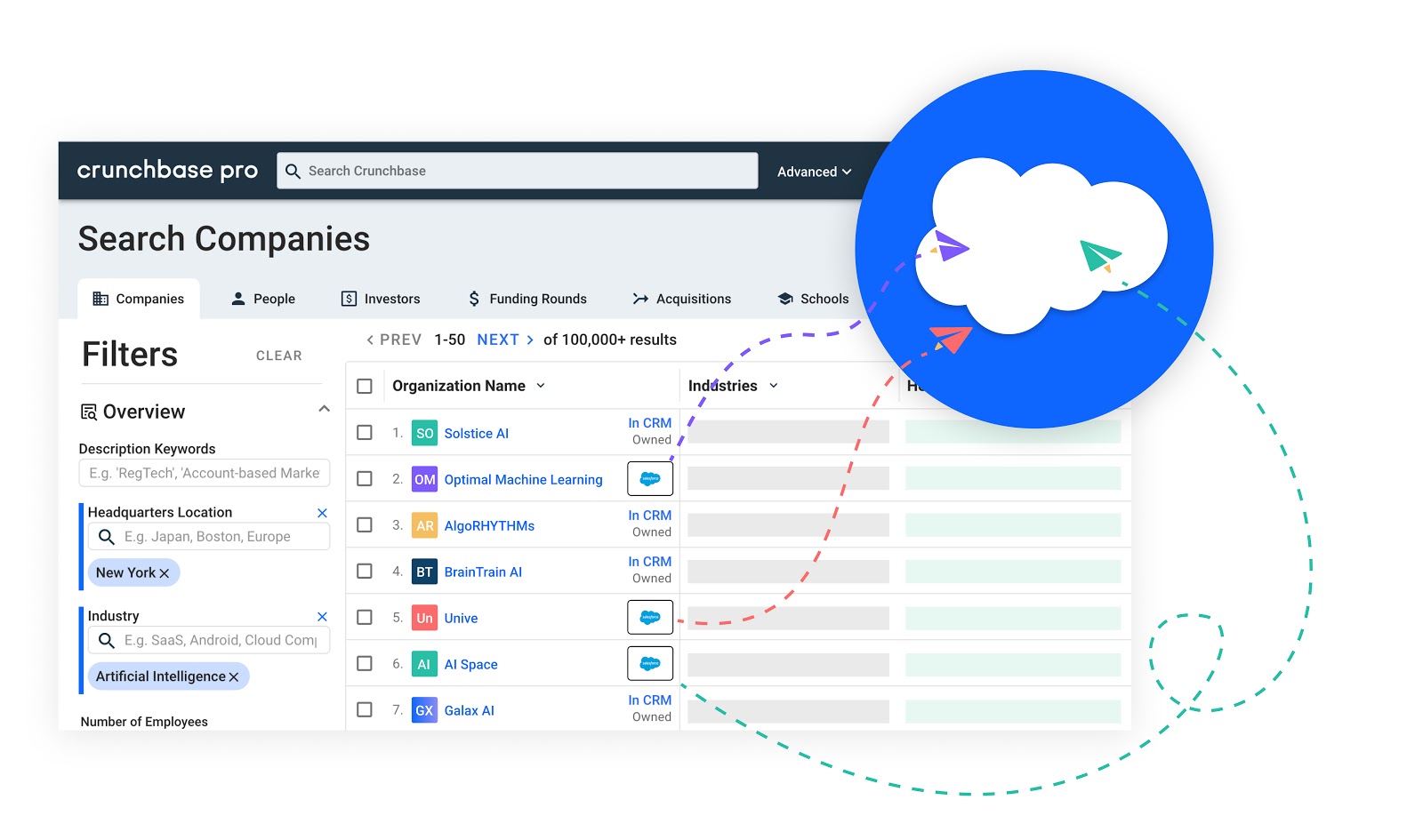Remove the Industry filter with blue X

(x=322, y=616)
